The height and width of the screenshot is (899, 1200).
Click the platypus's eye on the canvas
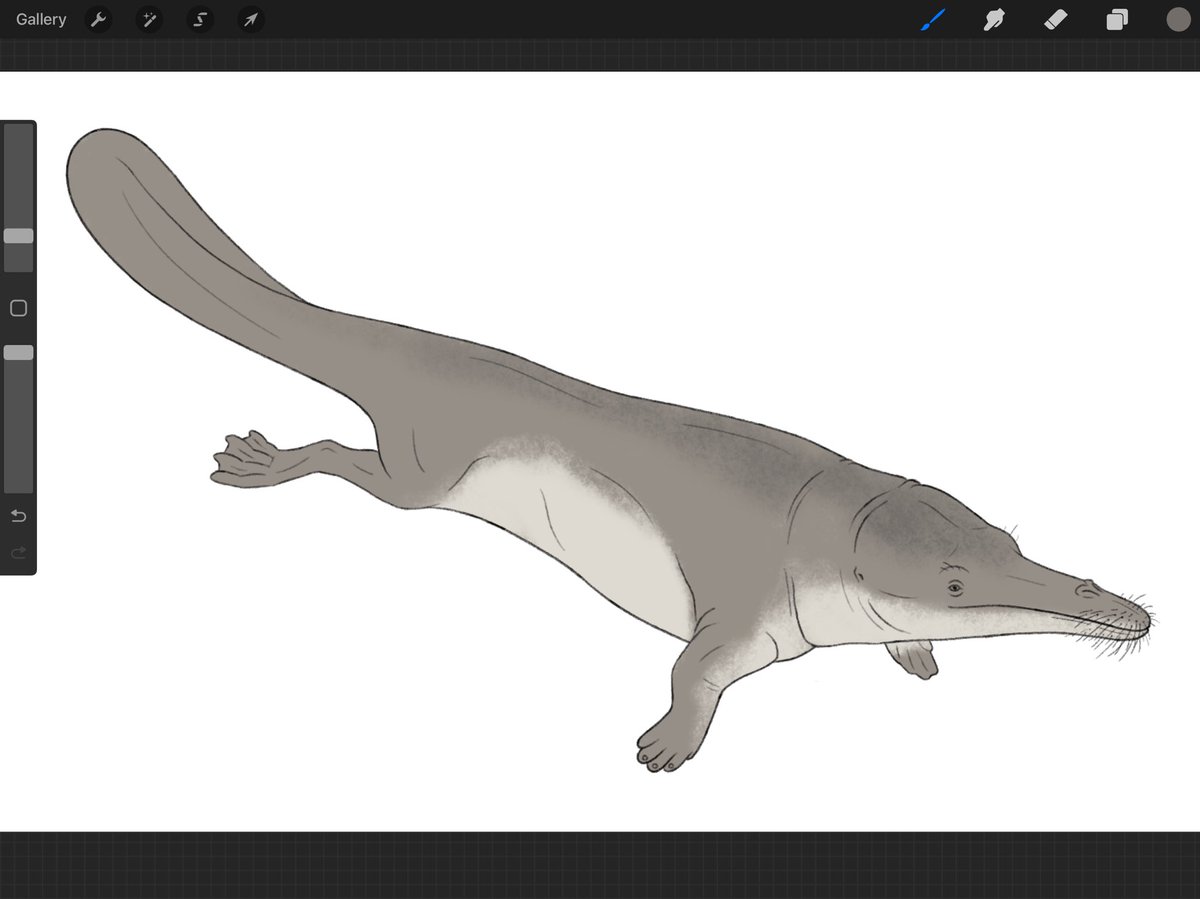955,588
